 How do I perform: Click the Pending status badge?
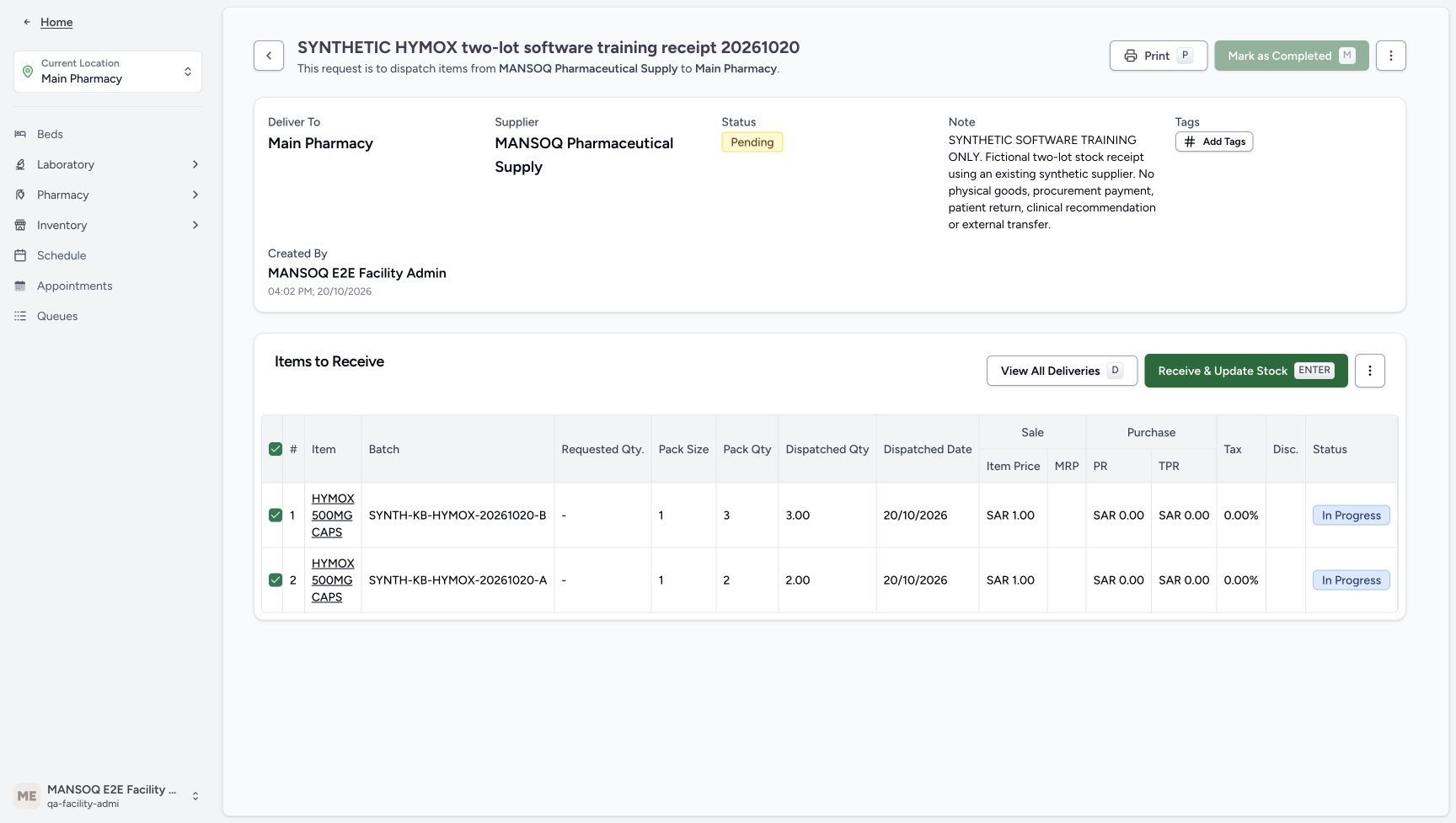[752, 142]
